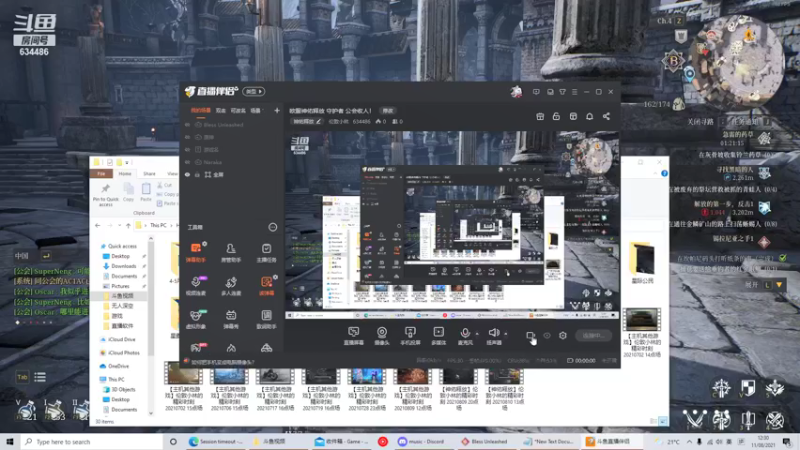Expand microphone options arrow
Image resolution: width=800 pixels, height=450 pixels.
(x=477, y=334)
